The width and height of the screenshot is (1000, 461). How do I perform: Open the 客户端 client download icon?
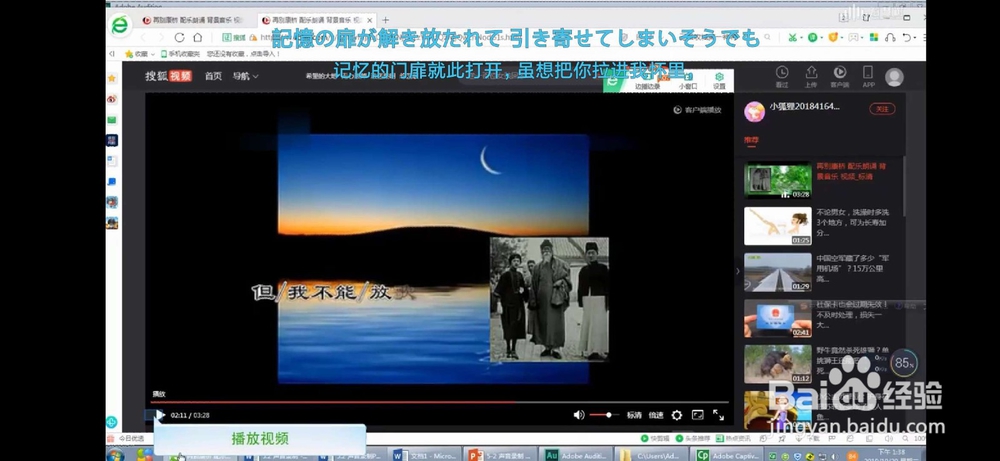840,77
